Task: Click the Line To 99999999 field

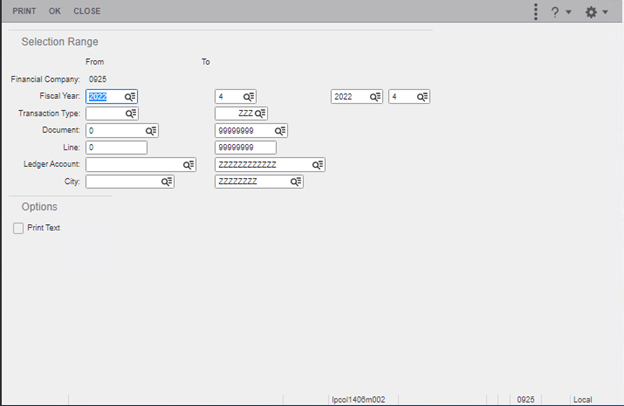Action: tap(245, 148)
